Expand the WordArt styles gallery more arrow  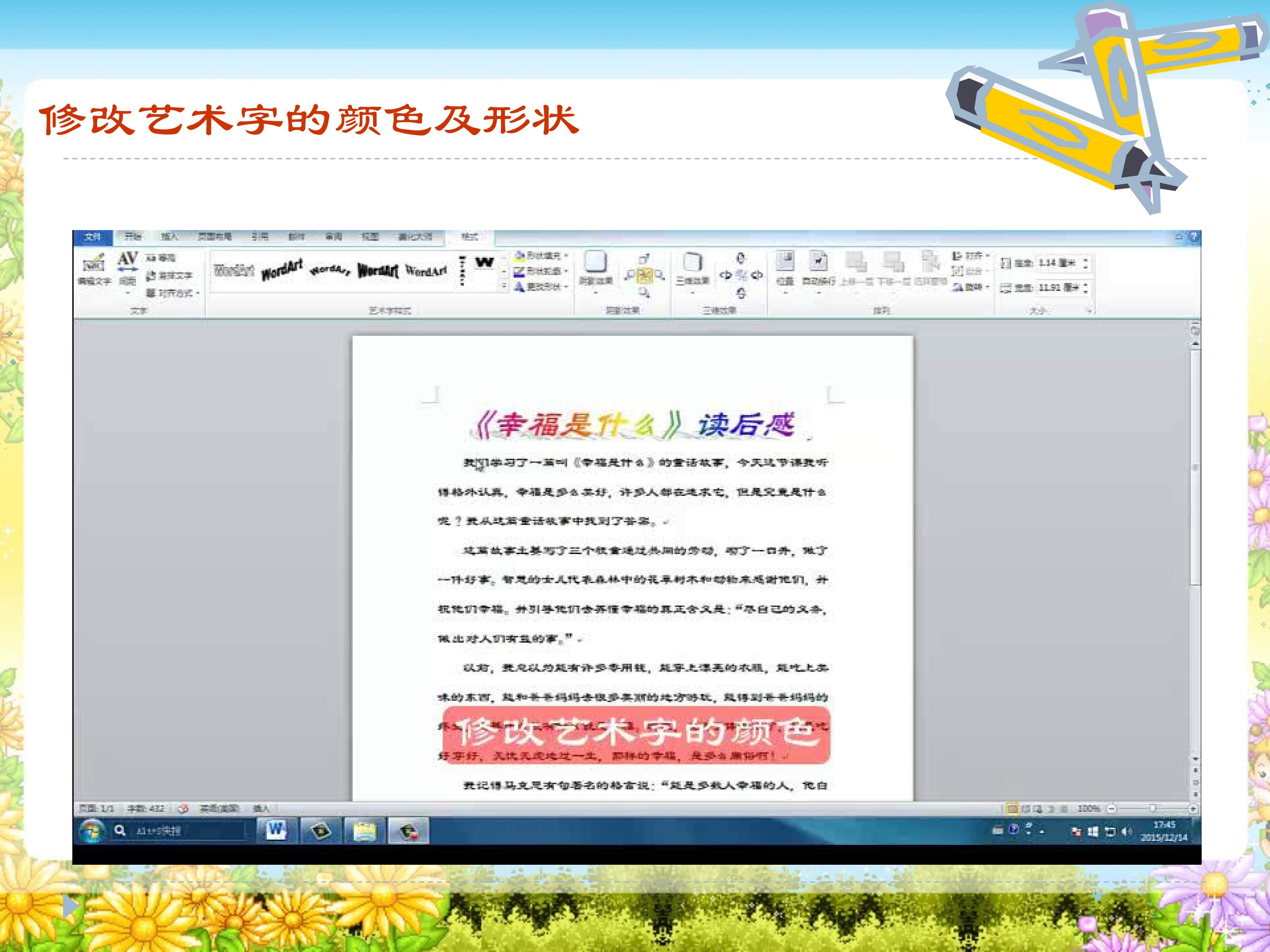click(504, 285)
